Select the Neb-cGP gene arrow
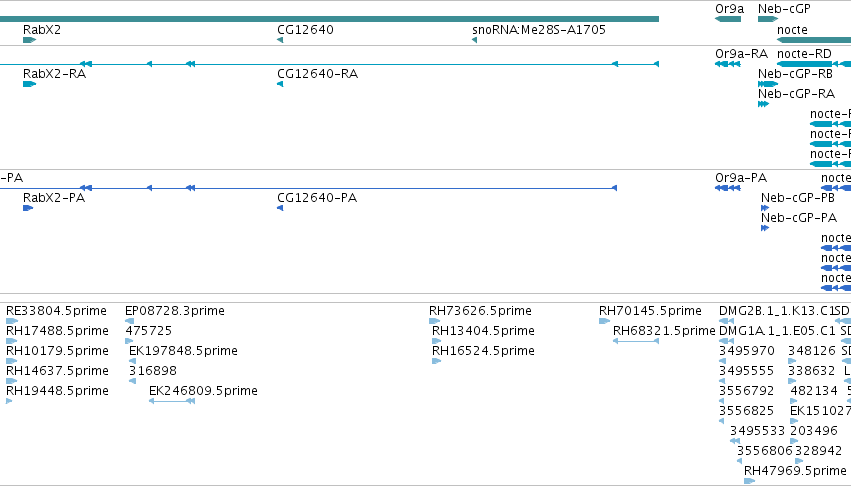 coord(768,19)
